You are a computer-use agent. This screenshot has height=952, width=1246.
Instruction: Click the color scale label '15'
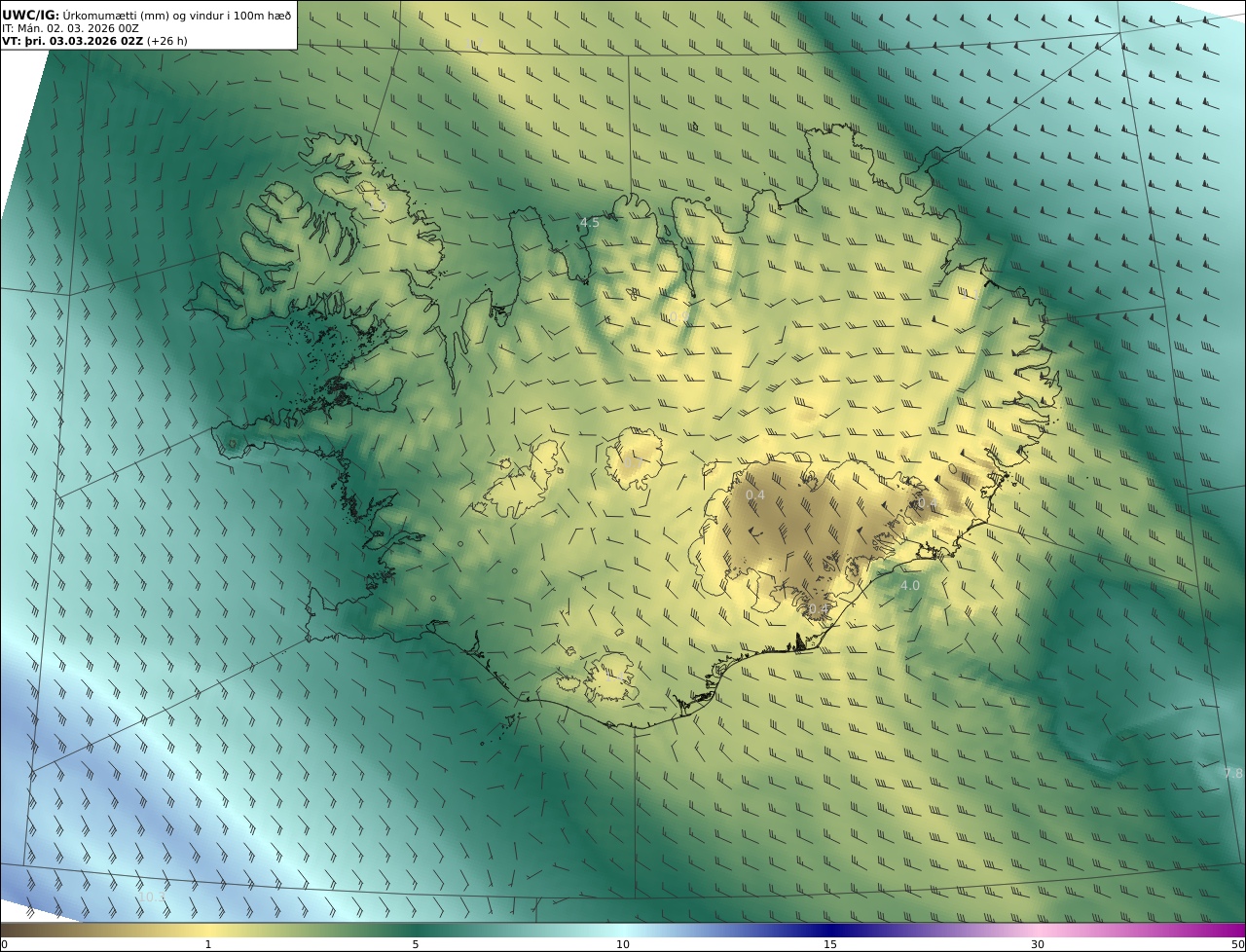830,944
